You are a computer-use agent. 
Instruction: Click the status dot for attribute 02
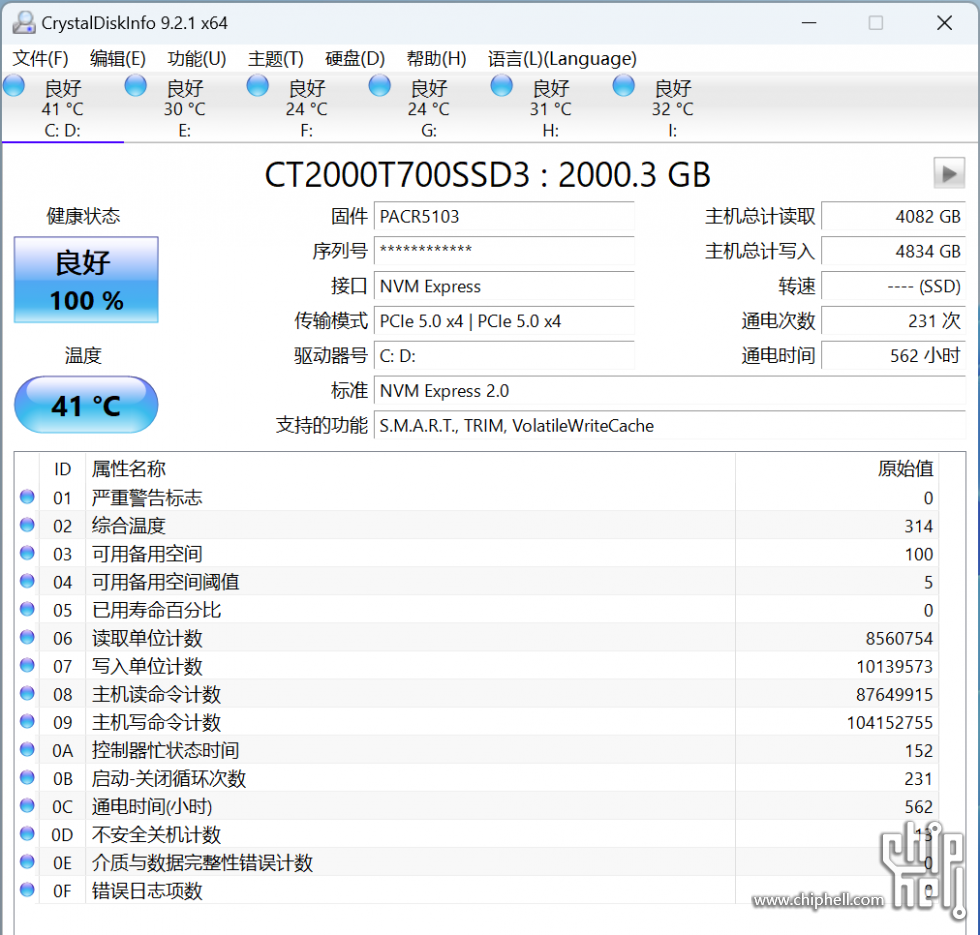pyautogui.click(x=27, y=525)
